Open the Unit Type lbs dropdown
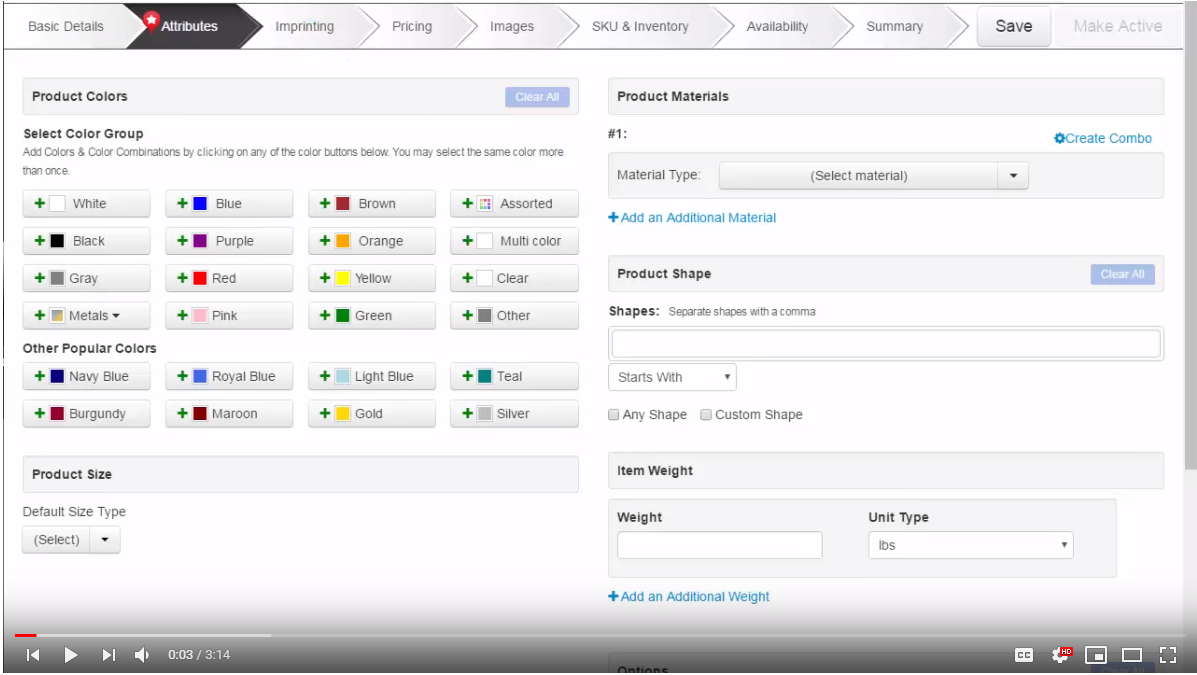This screenshot has height=675, width=1197. pyautogui.click(x=970, y=545)
